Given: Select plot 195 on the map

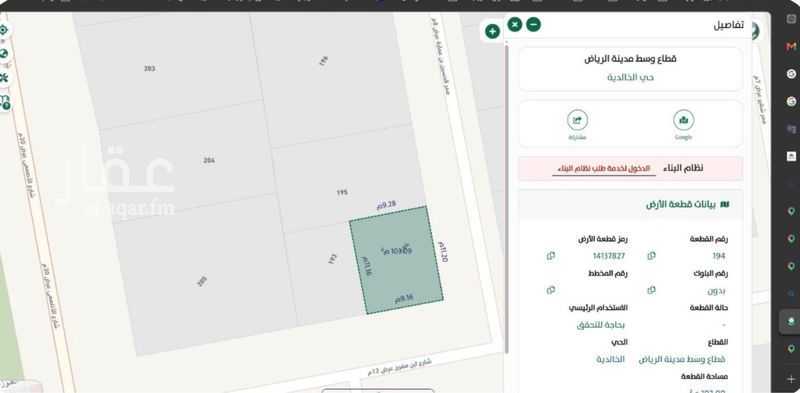Looking at the screenshot, I should (342, 192).
